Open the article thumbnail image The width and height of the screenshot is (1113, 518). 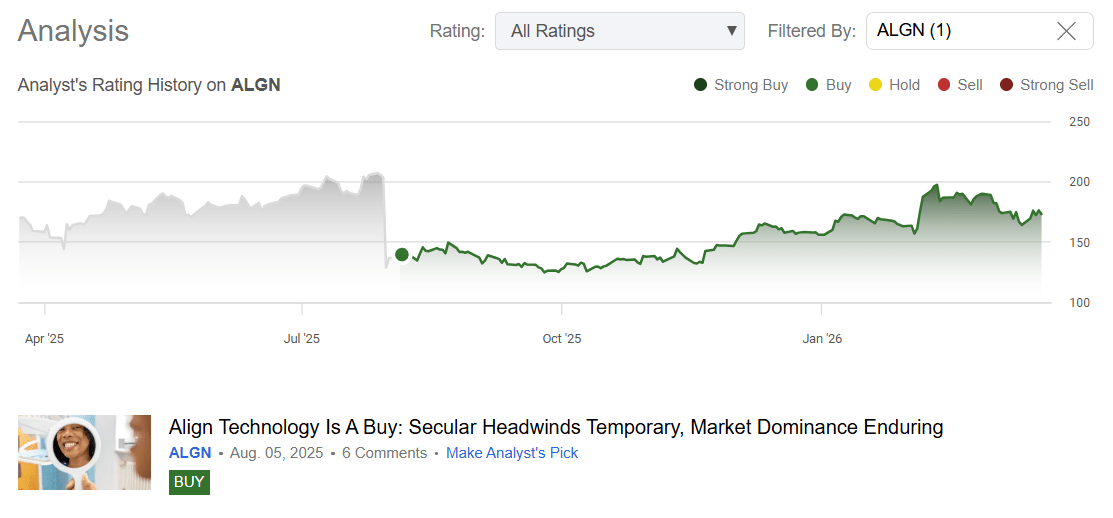pyautogui.click(x=84, y=453)
